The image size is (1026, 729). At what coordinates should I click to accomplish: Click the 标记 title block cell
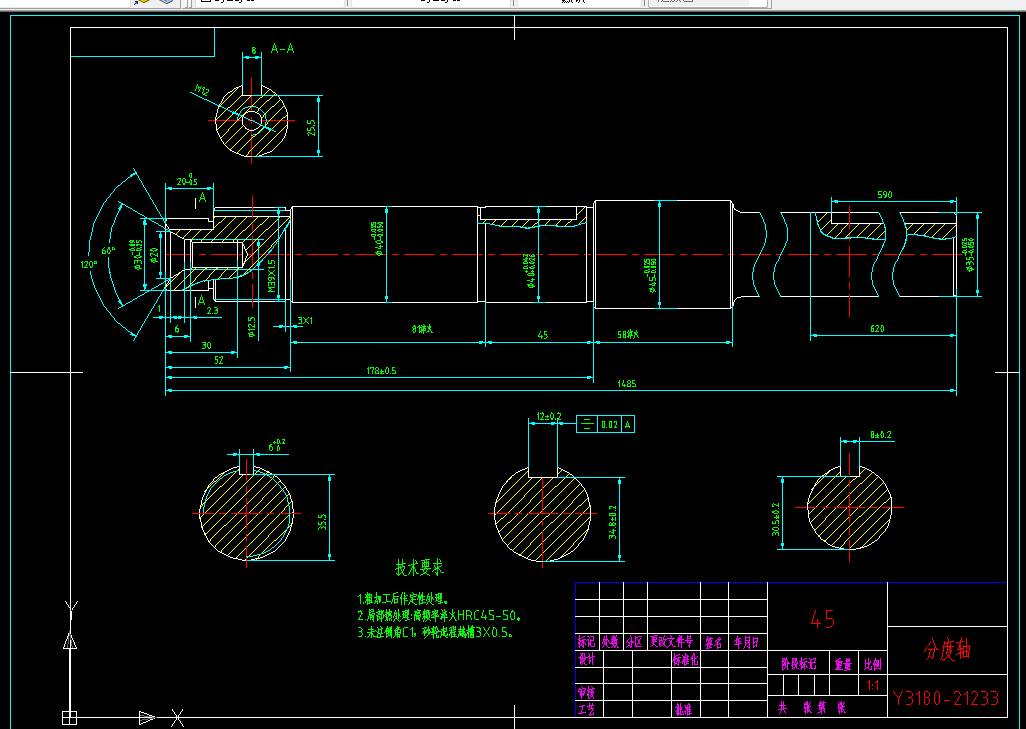point(587,642)
